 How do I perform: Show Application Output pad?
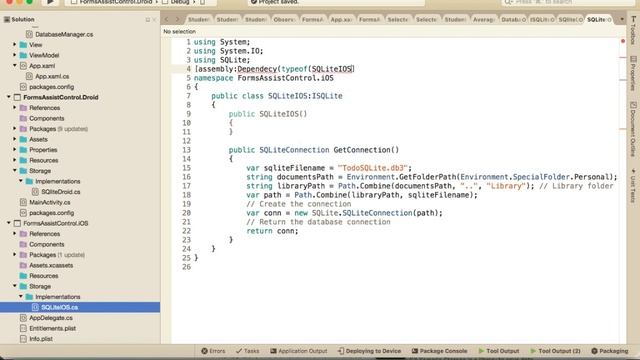coord(299,351)
